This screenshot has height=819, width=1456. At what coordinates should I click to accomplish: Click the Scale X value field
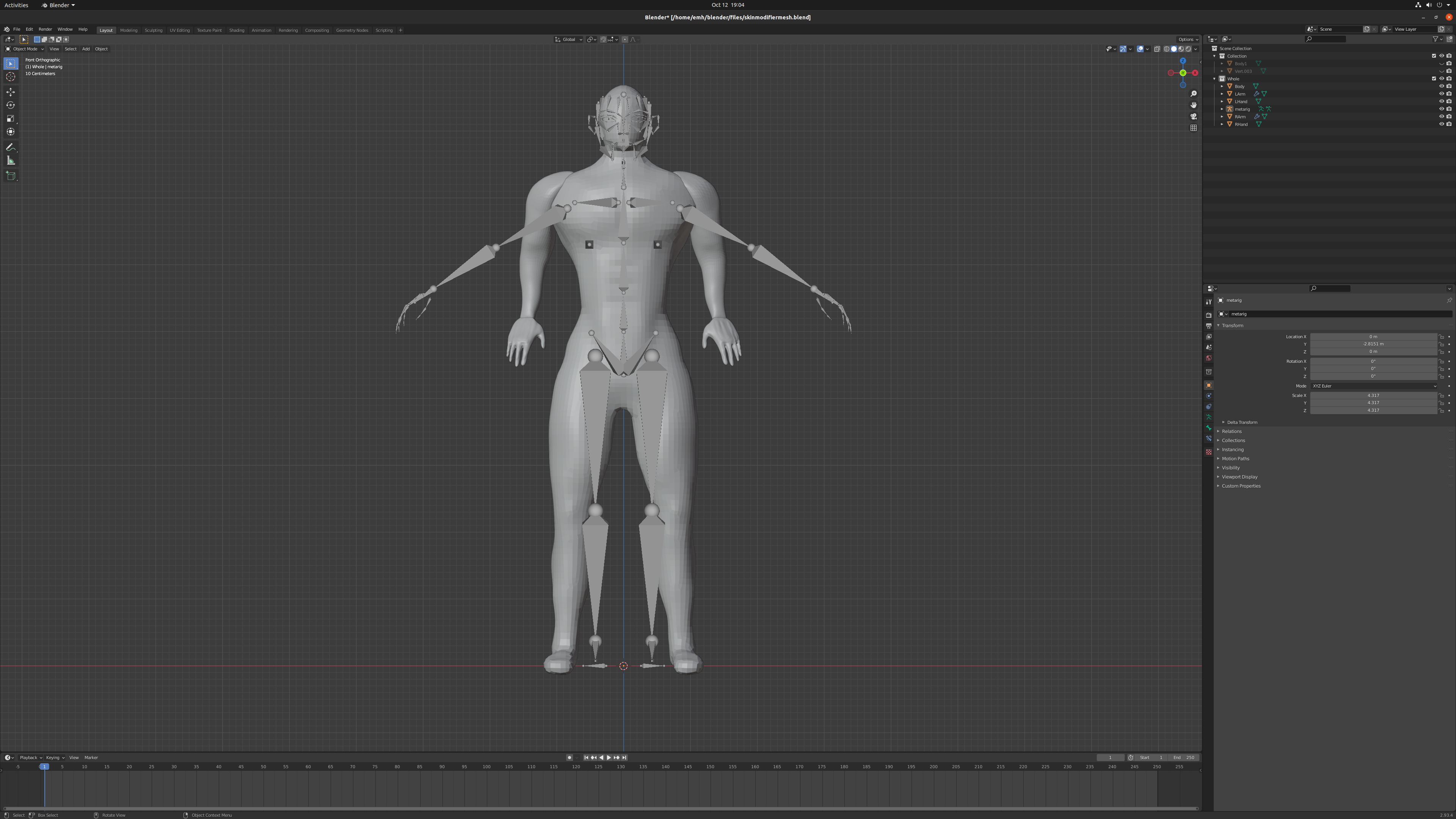pos(1373,395)
